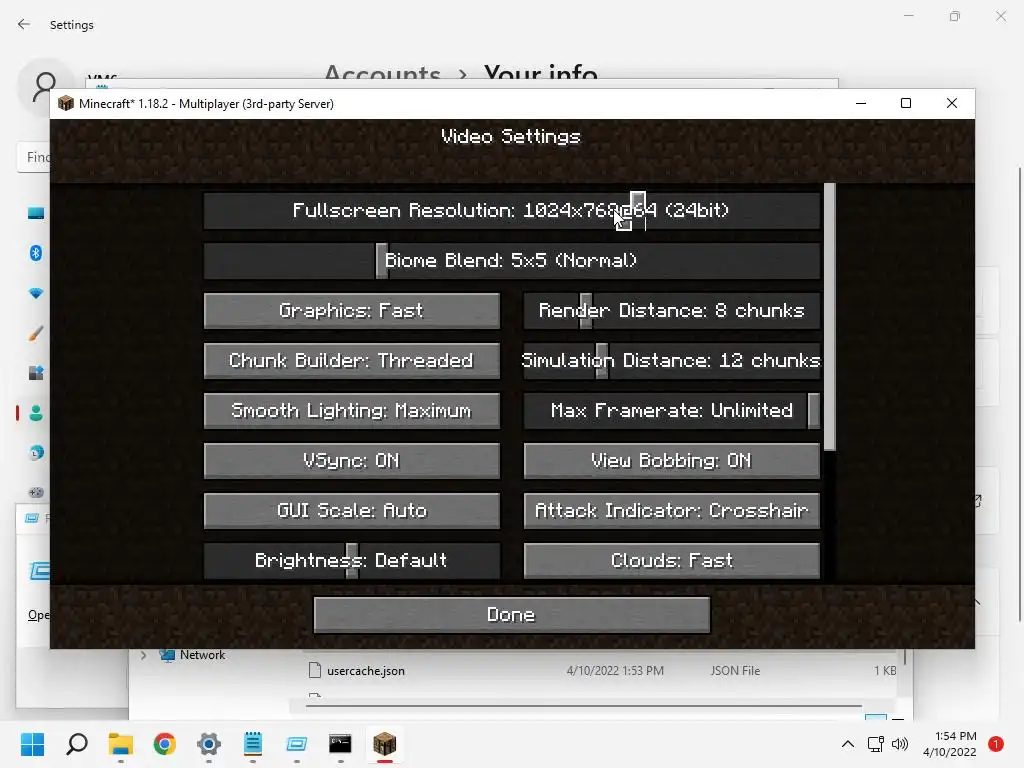The image size is (1024, 768).
Task: Go back in Settings window
Action: (24, 24)
